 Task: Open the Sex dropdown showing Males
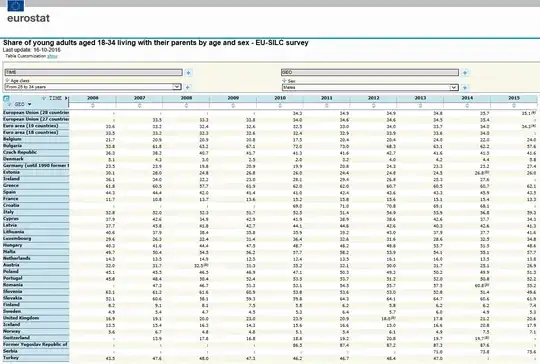454,87
